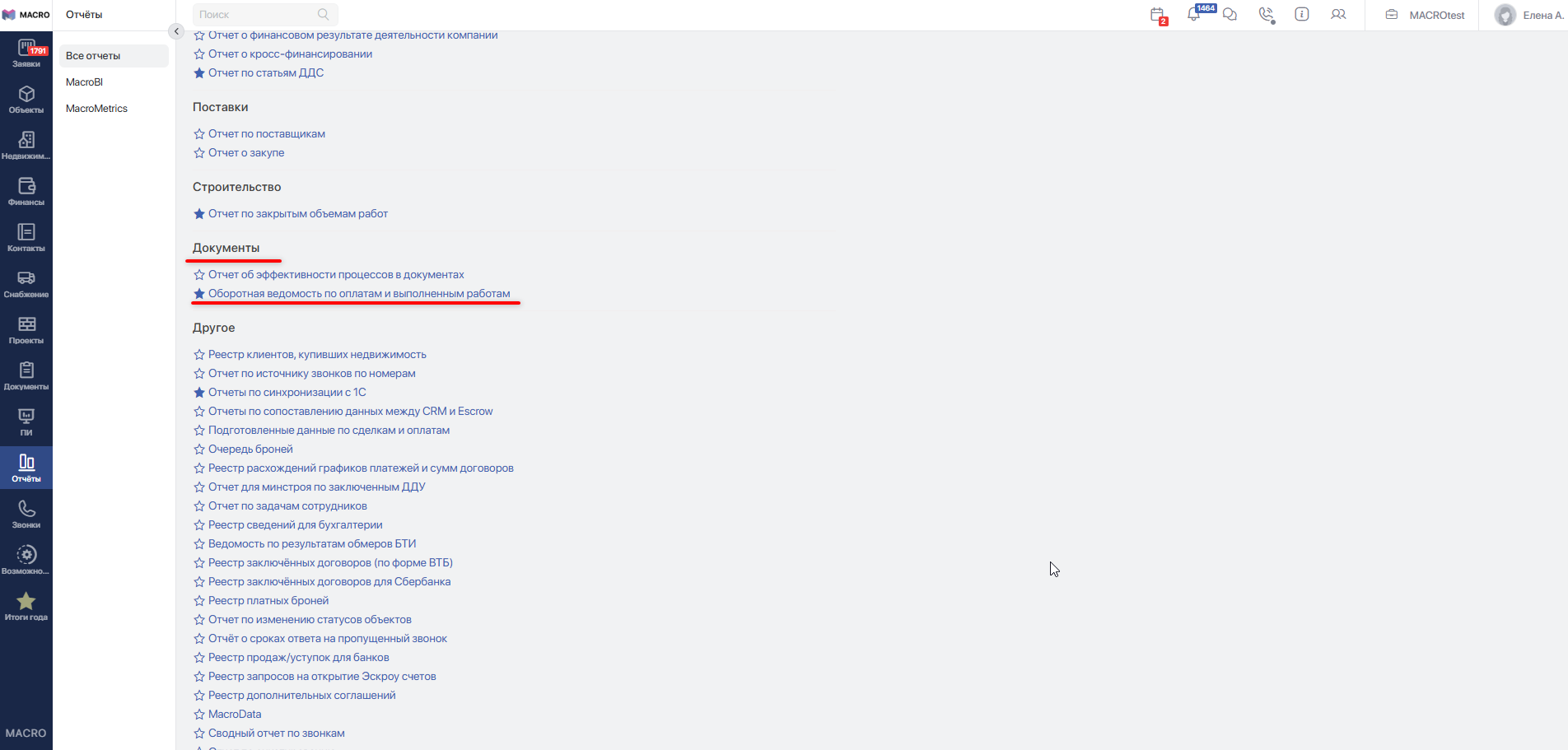Click the Поиск search field
This screenshot has height=750, width=1568.
(255, 15)
